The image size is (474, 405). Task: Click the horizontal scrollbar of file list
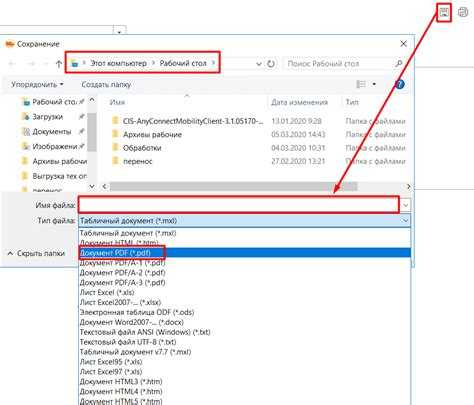pyautogui.click(x=257, y=186)
